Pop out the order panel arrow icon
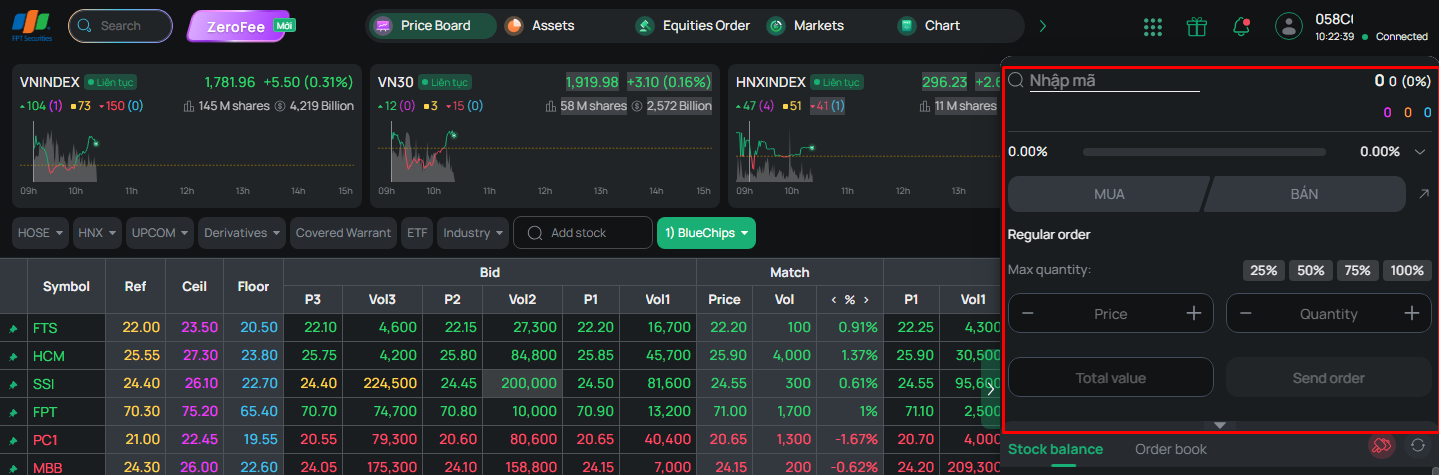 tap(1424, 194)
